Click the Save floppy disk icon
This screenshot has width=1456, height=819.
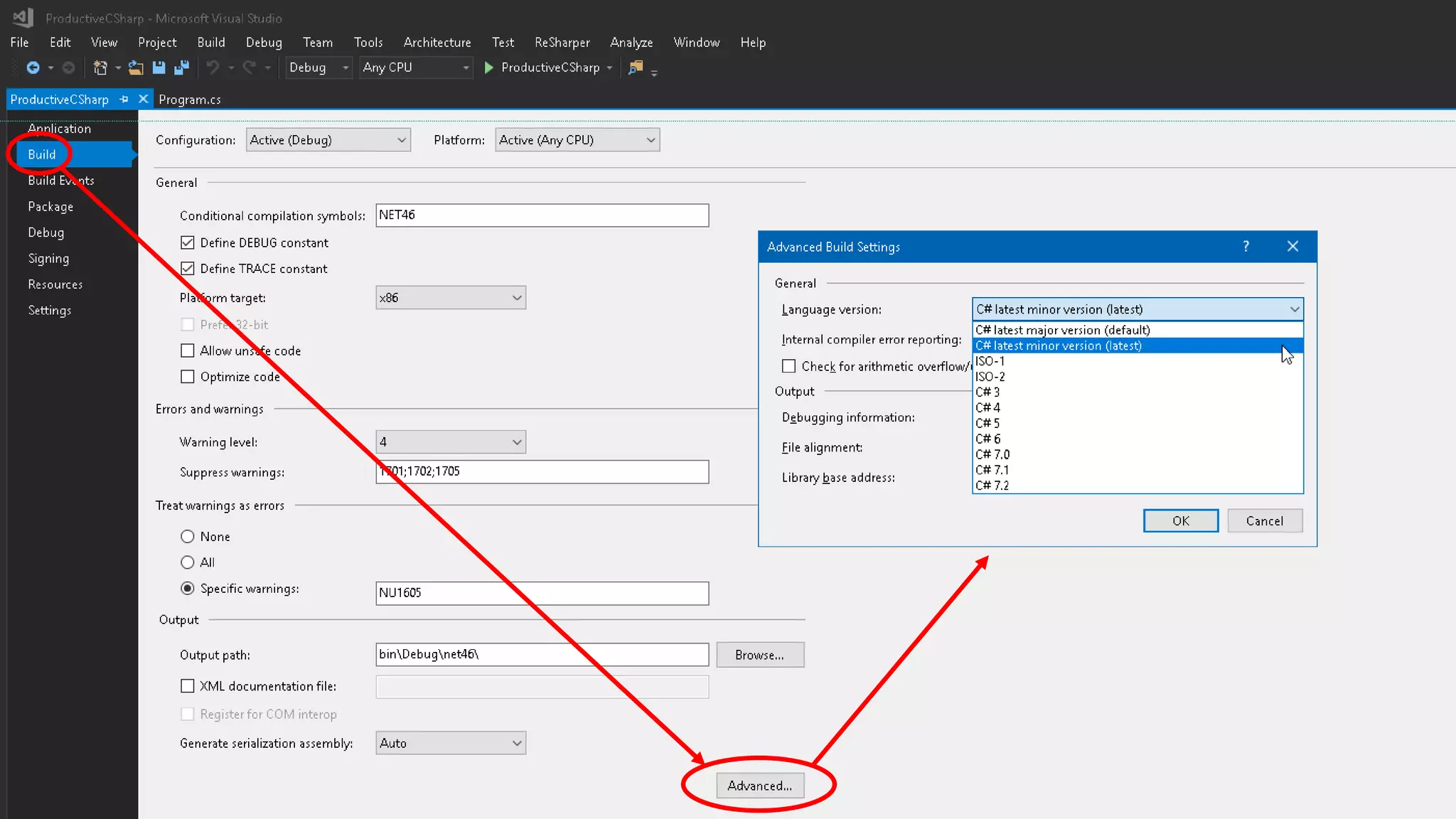[x=159, y=68]
